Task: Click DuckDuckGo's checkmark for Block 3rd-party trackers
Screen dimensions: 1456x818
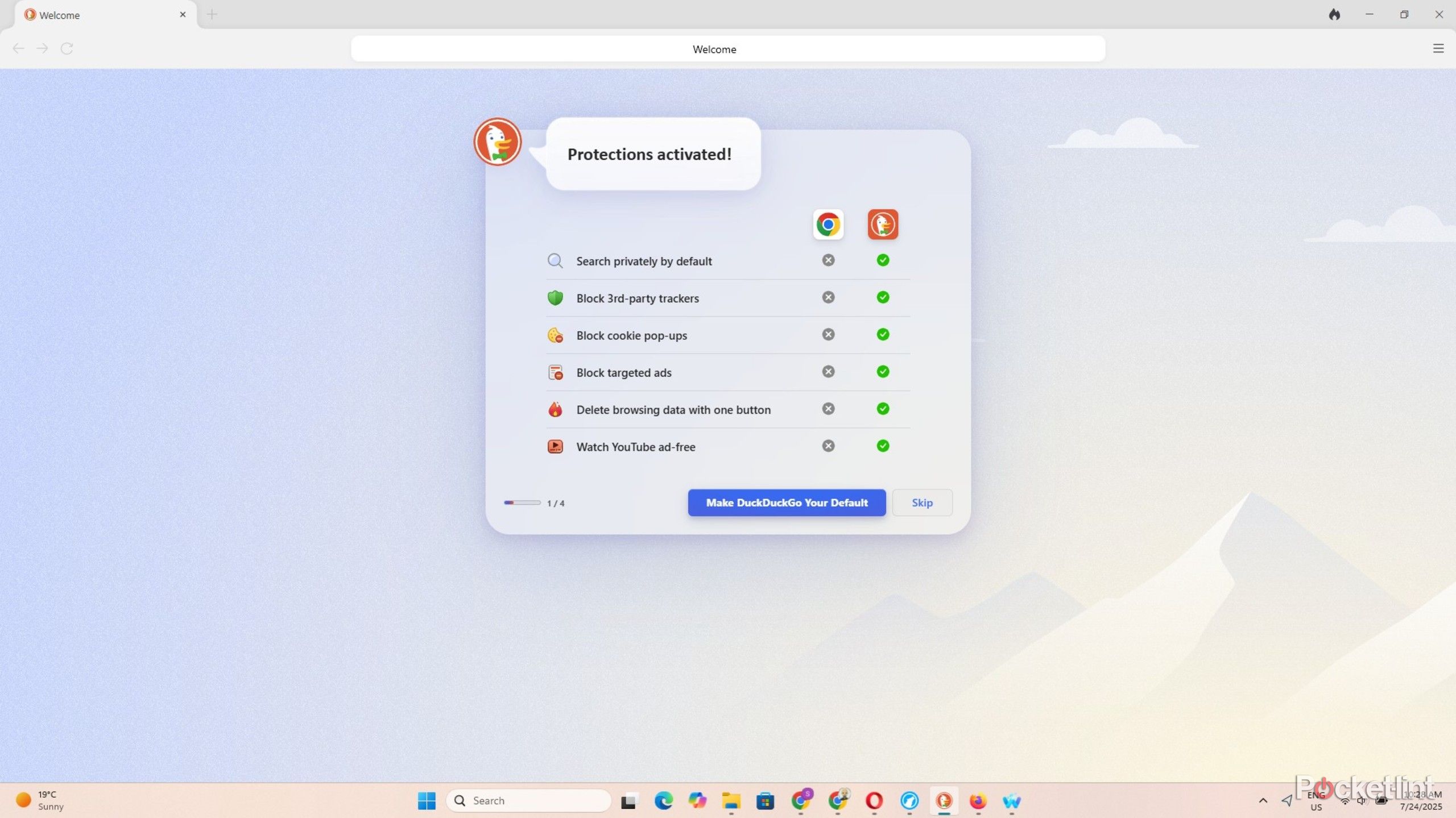Action: pos(883,297)
